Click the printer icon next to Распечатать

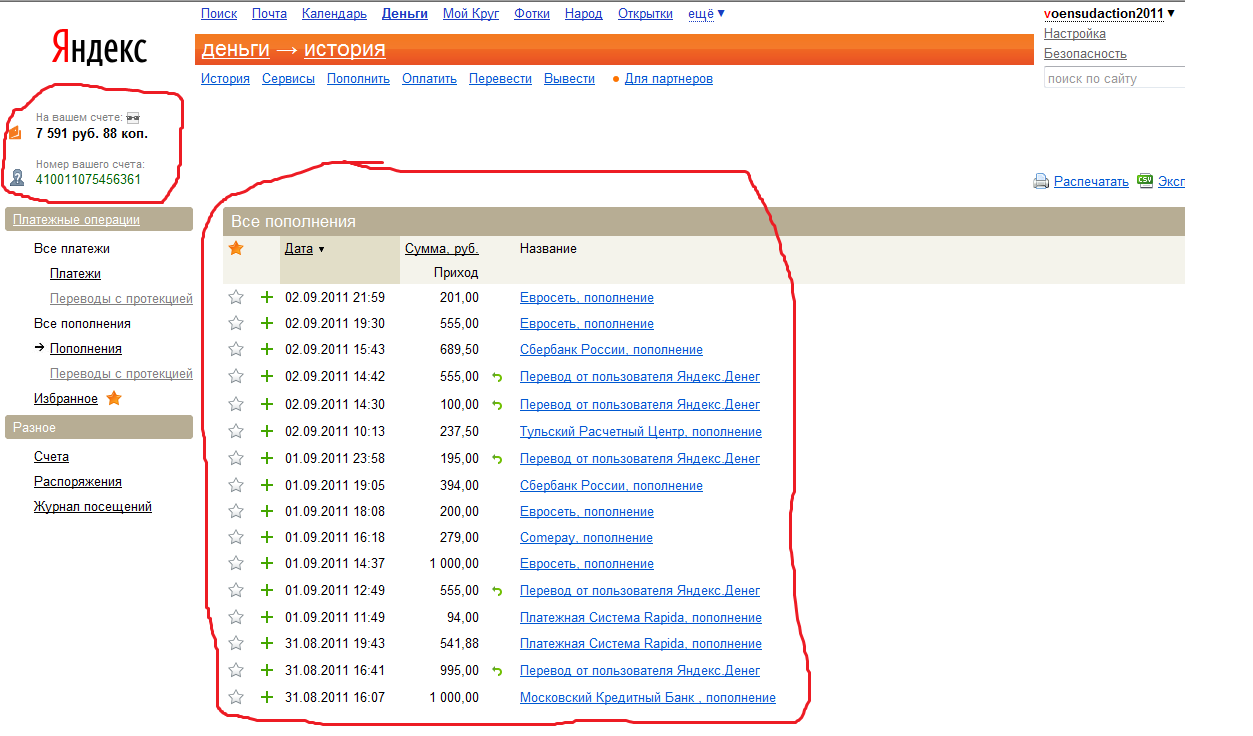point(1040,181)
